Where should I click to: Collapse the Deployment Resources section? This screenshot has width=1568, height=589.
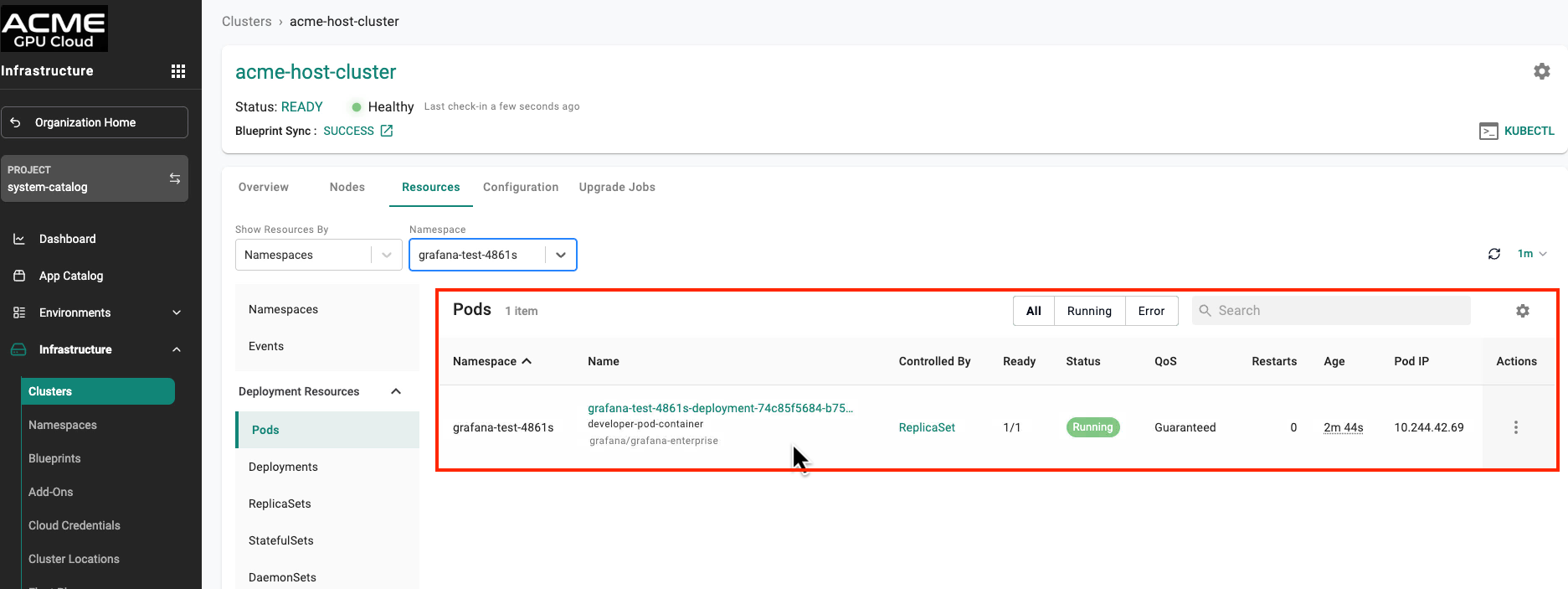pos(396,391)
